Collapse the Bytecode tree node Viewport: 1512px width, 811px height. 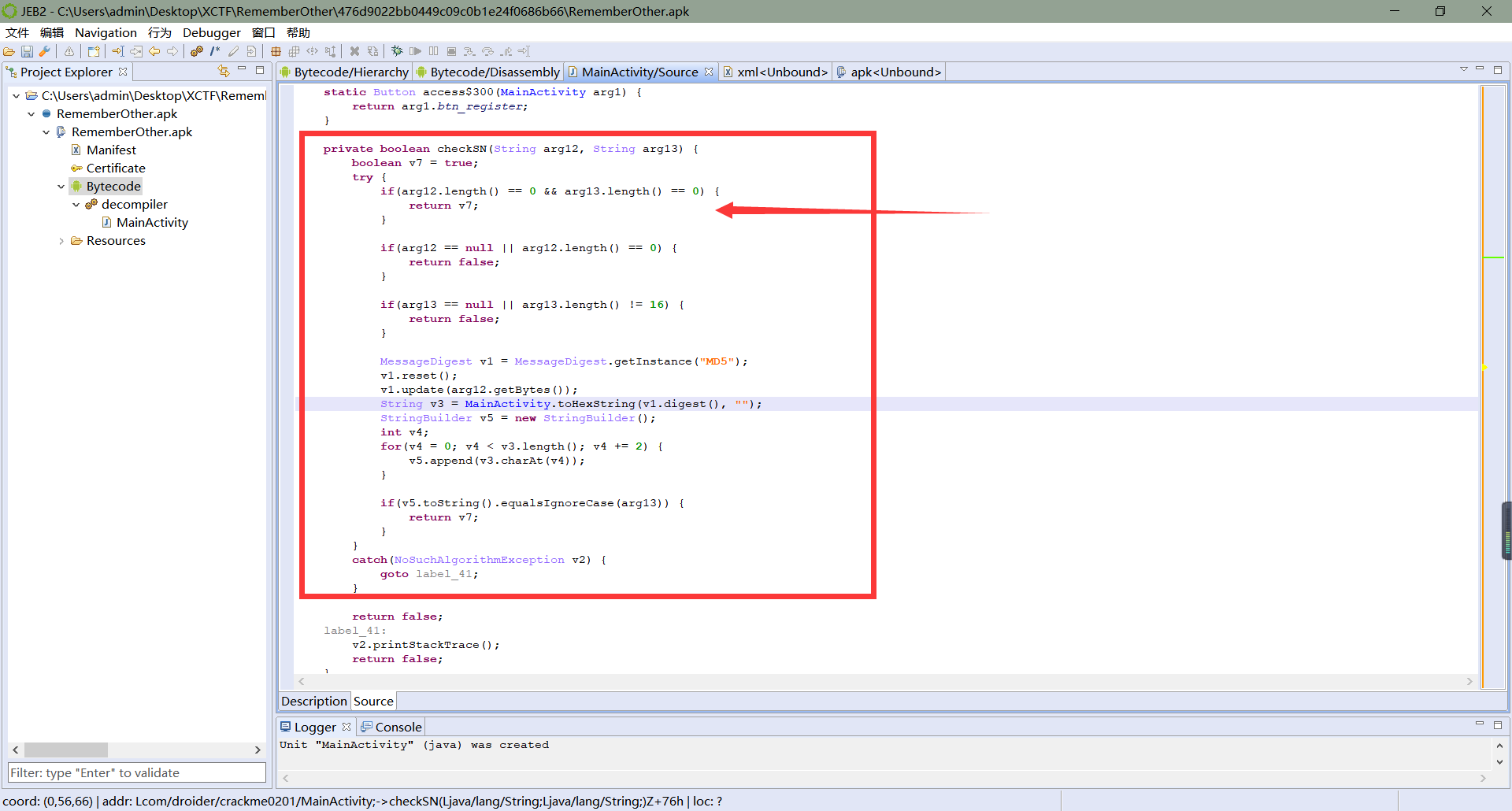pyautogui.click(x=61, y=186)
